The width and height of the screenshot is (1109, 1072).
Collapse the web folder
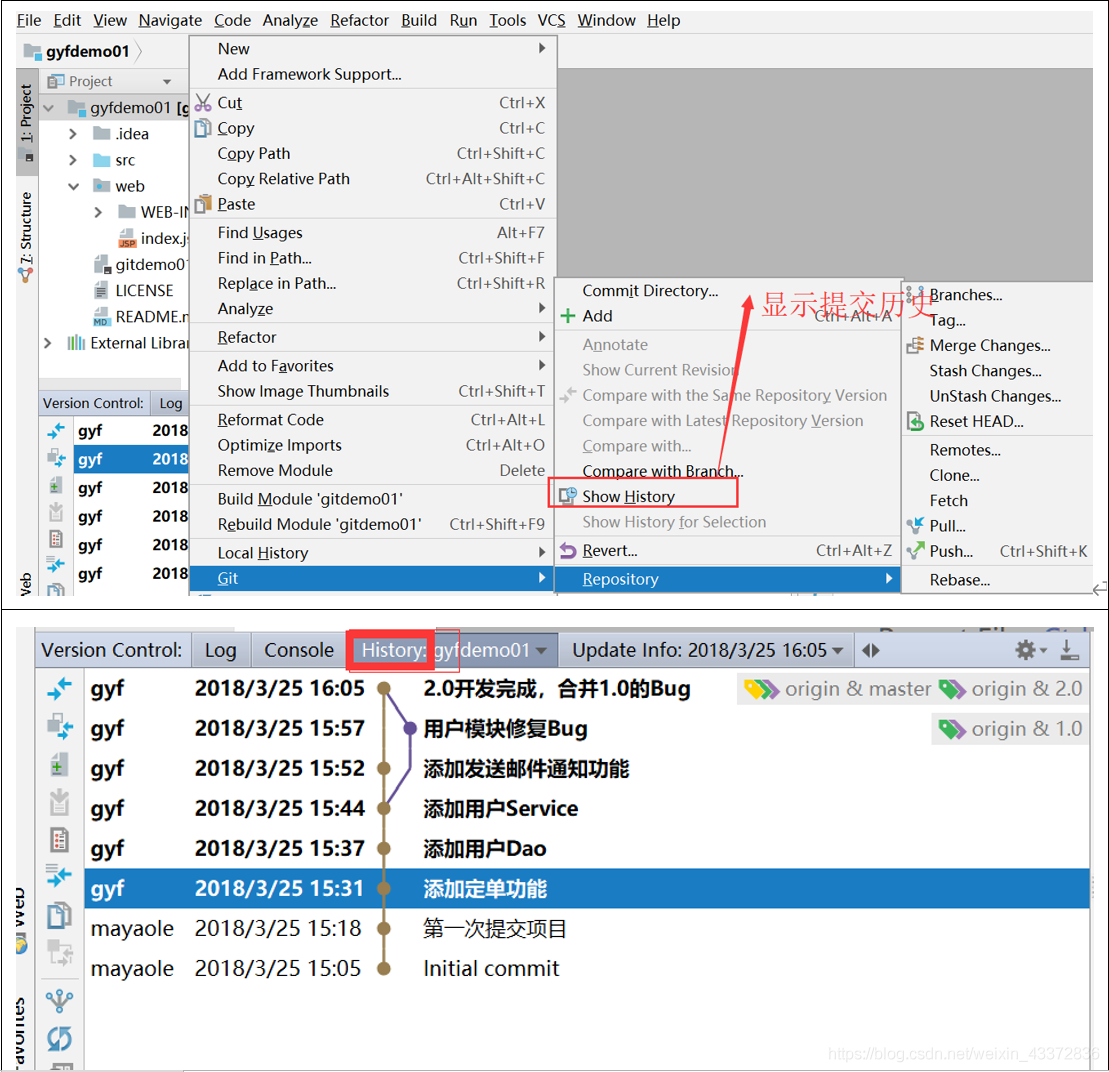click(74, 186)
